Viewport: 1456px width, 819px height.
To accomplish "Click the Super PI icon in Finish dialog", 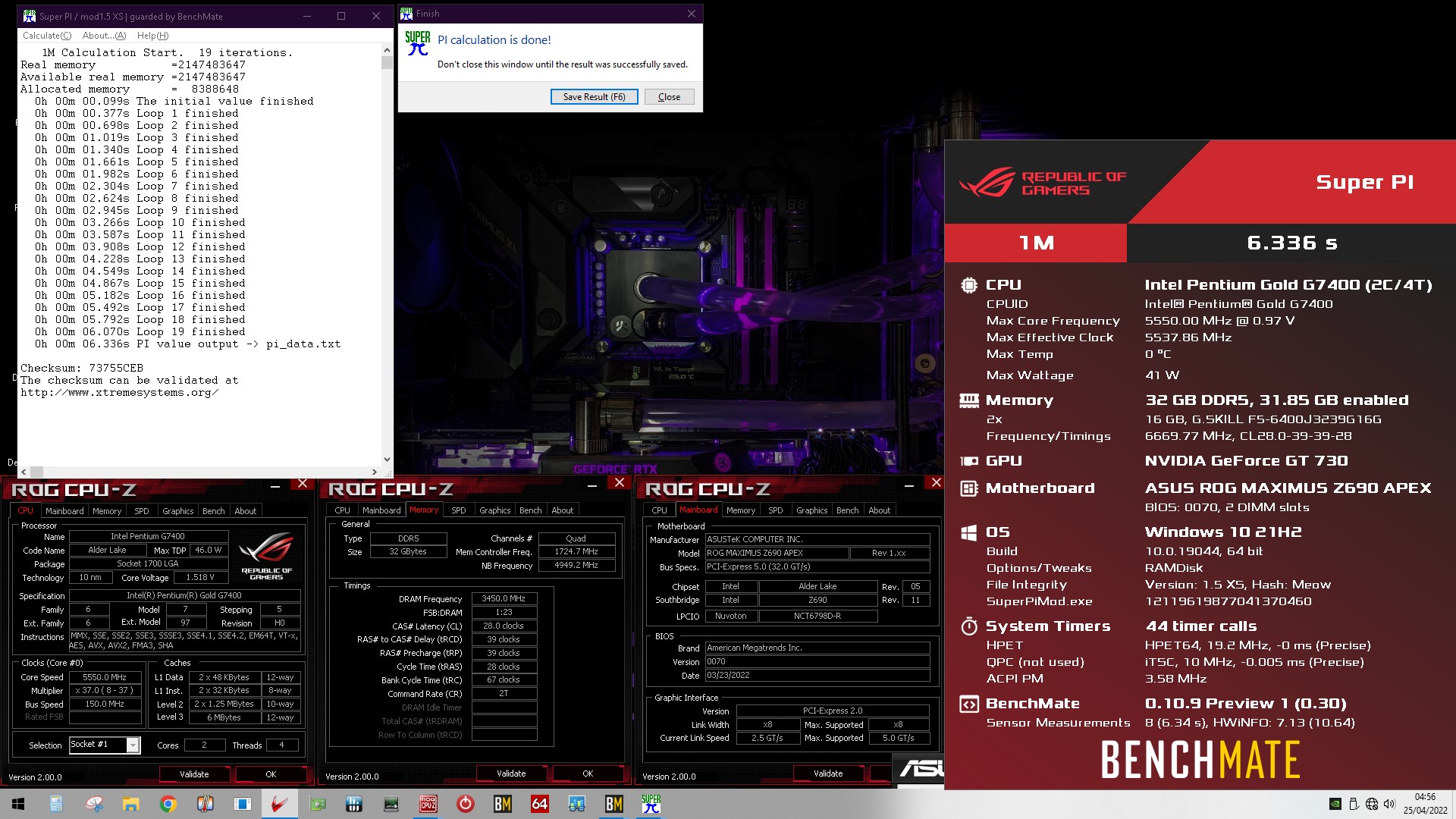I will click(418, 44).
